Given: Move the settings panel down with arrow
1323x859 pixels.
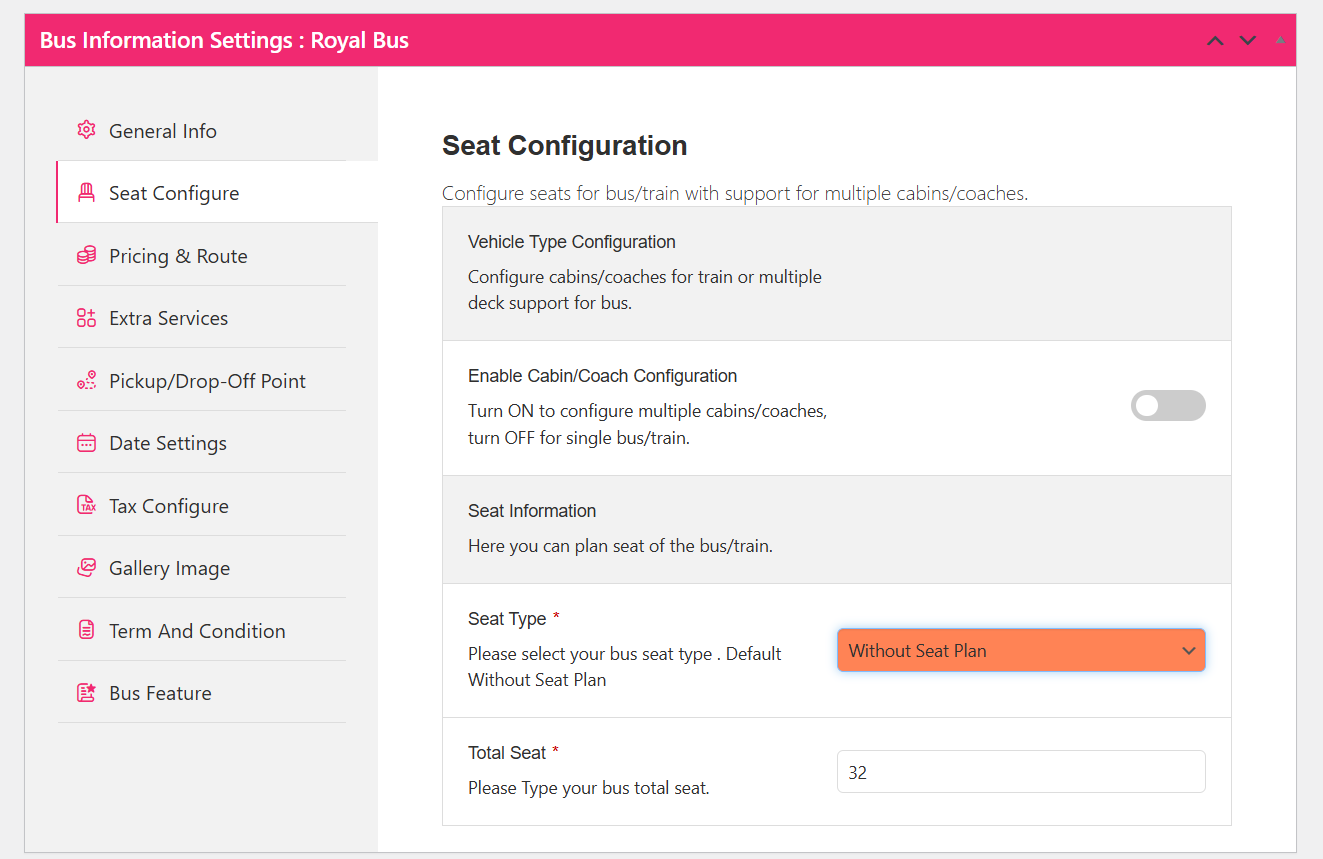Looking at the screenshot, I should coord(1248,41).
